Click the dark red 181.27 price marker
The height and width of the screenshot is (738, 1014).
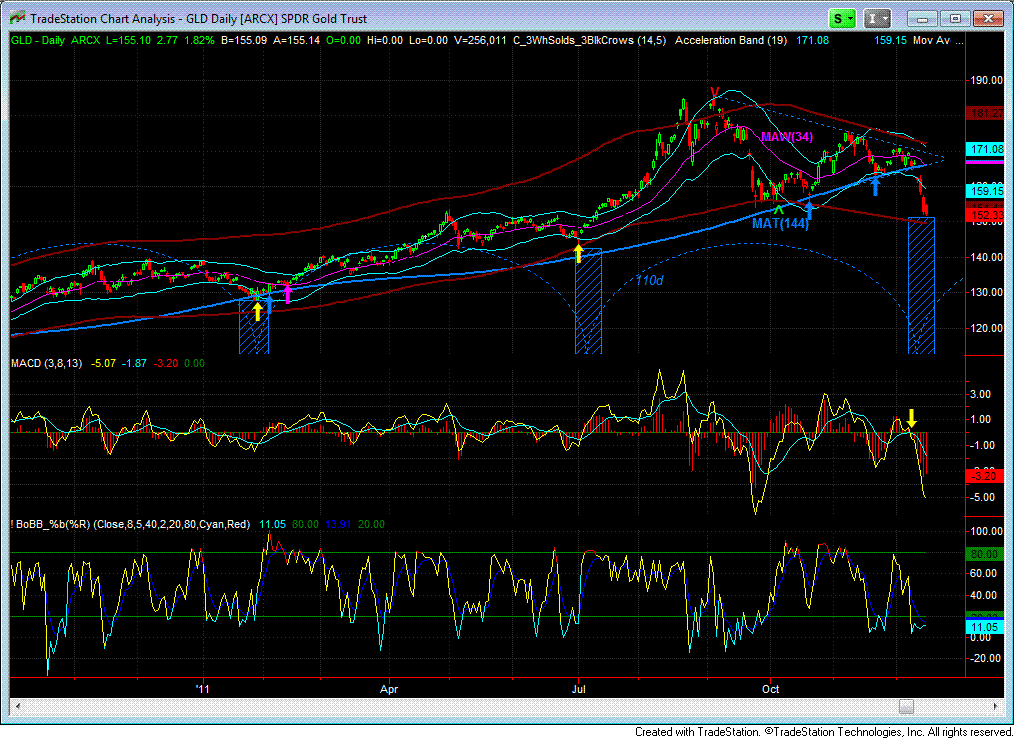click(x=987, y=113)
